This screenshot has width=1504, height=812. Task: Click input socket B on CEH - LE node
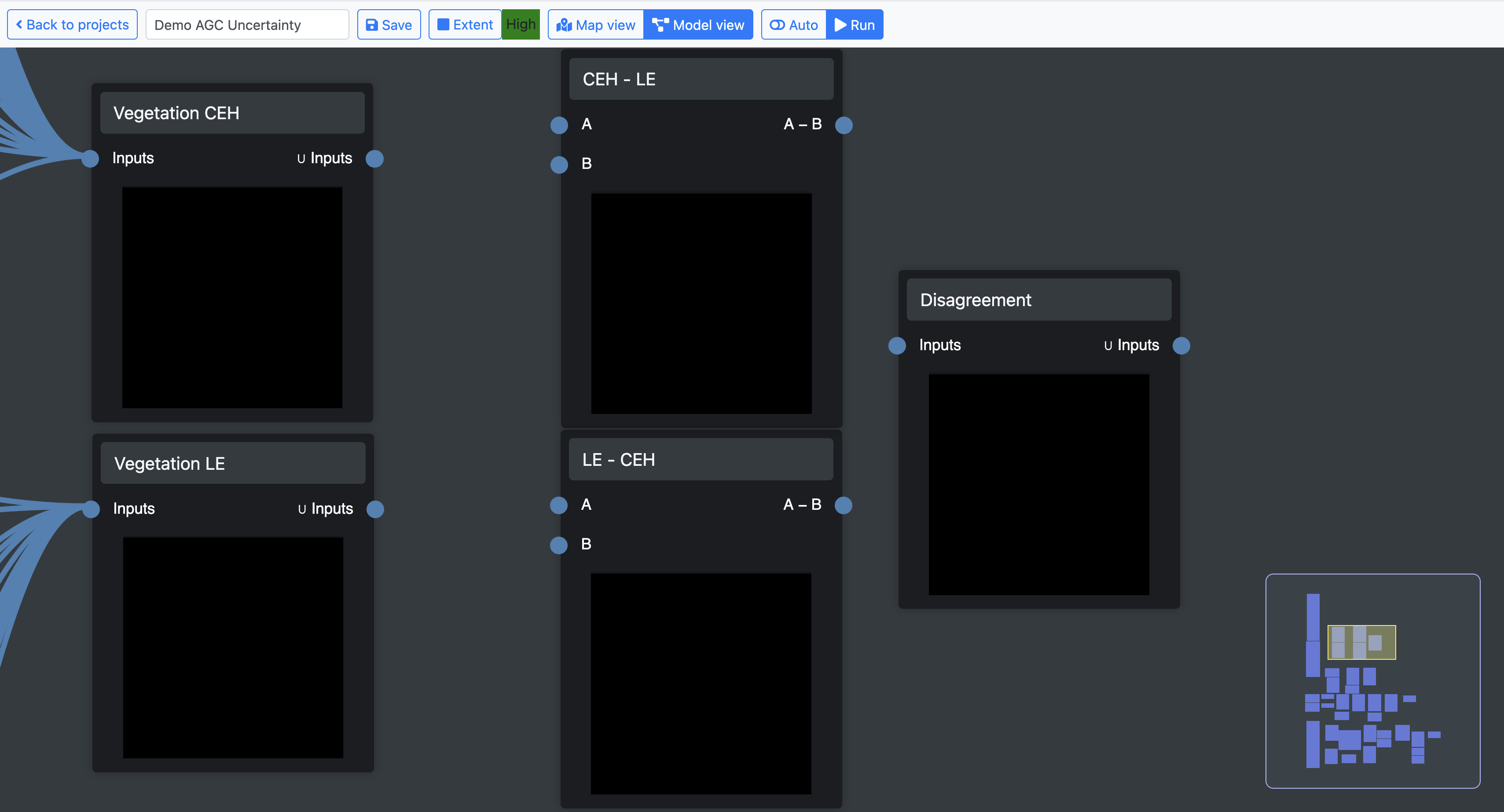tap(559, 165)
